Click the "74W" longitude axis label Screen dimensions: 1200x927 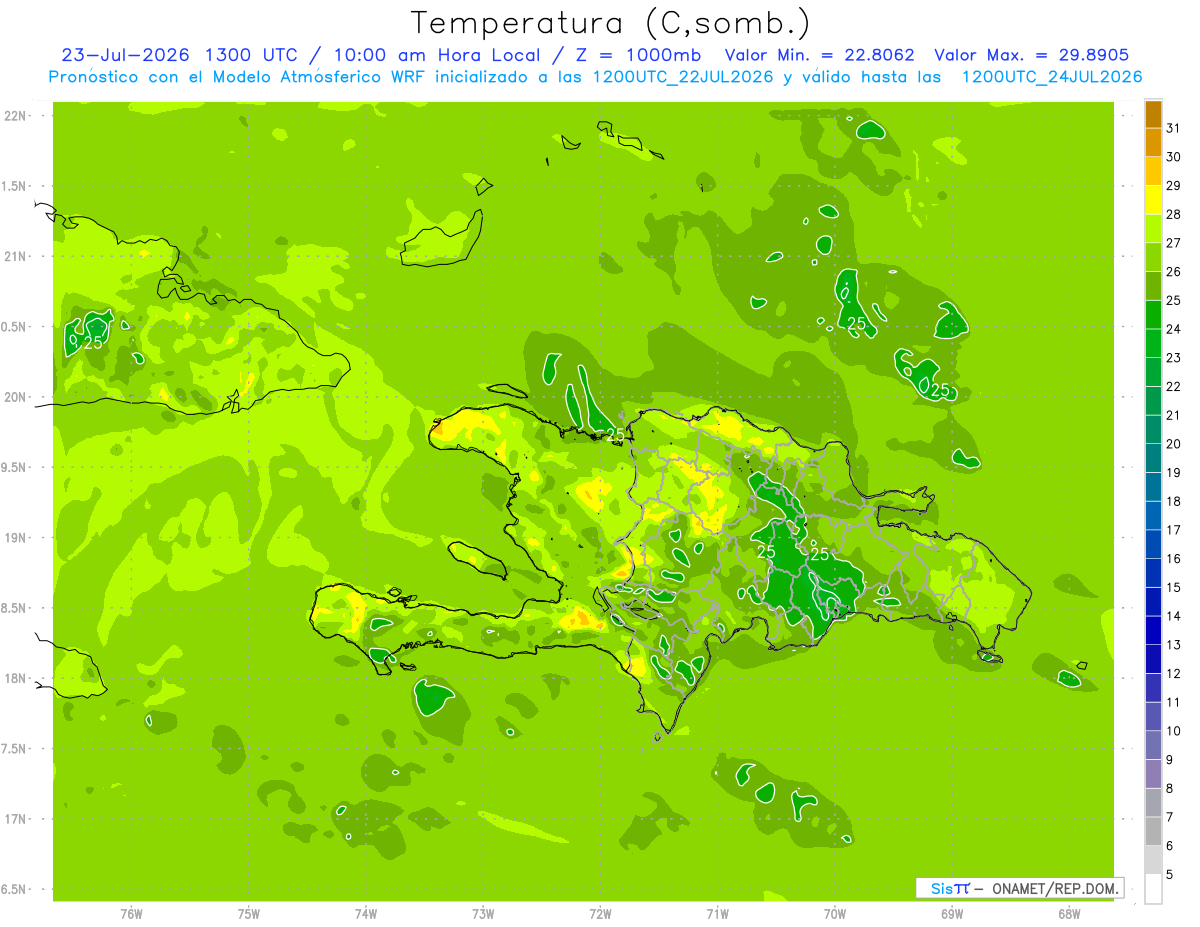[366, 914]
